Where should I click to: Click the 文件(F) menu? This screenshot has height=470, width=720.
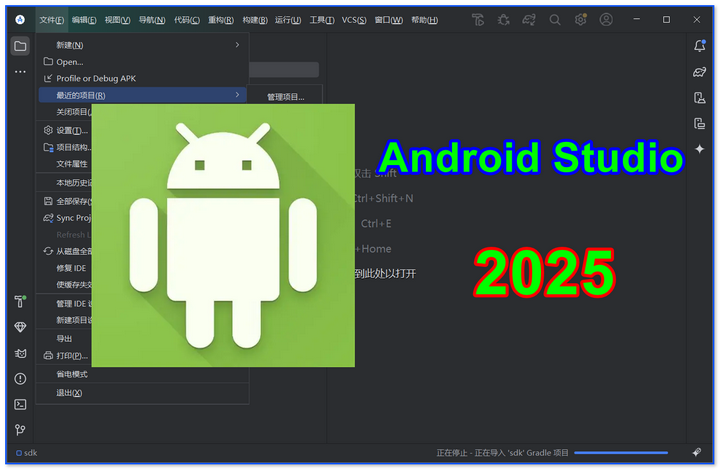52,20
